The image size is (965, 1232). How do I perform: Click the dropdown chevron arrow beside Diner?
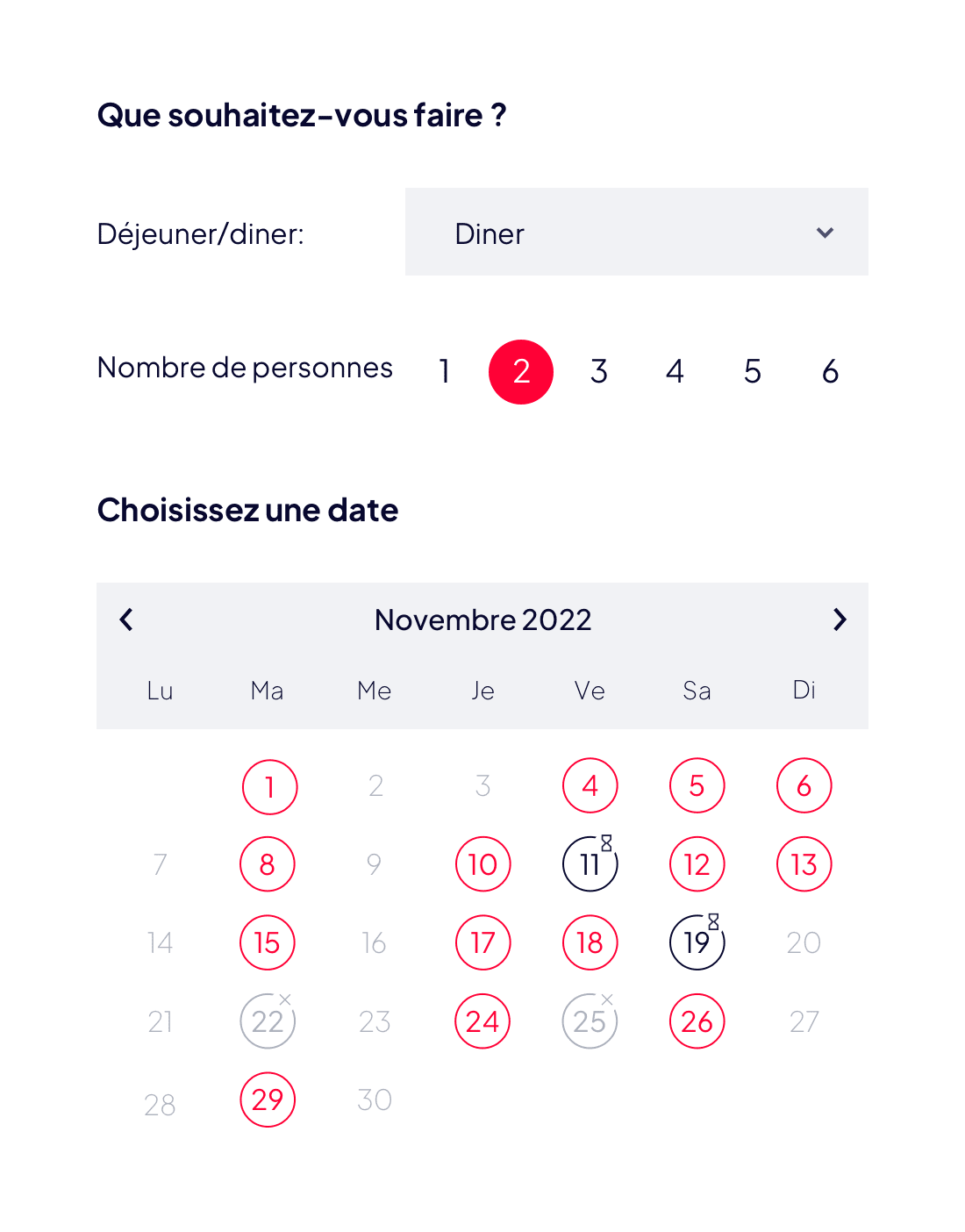(x=825, y=233)
